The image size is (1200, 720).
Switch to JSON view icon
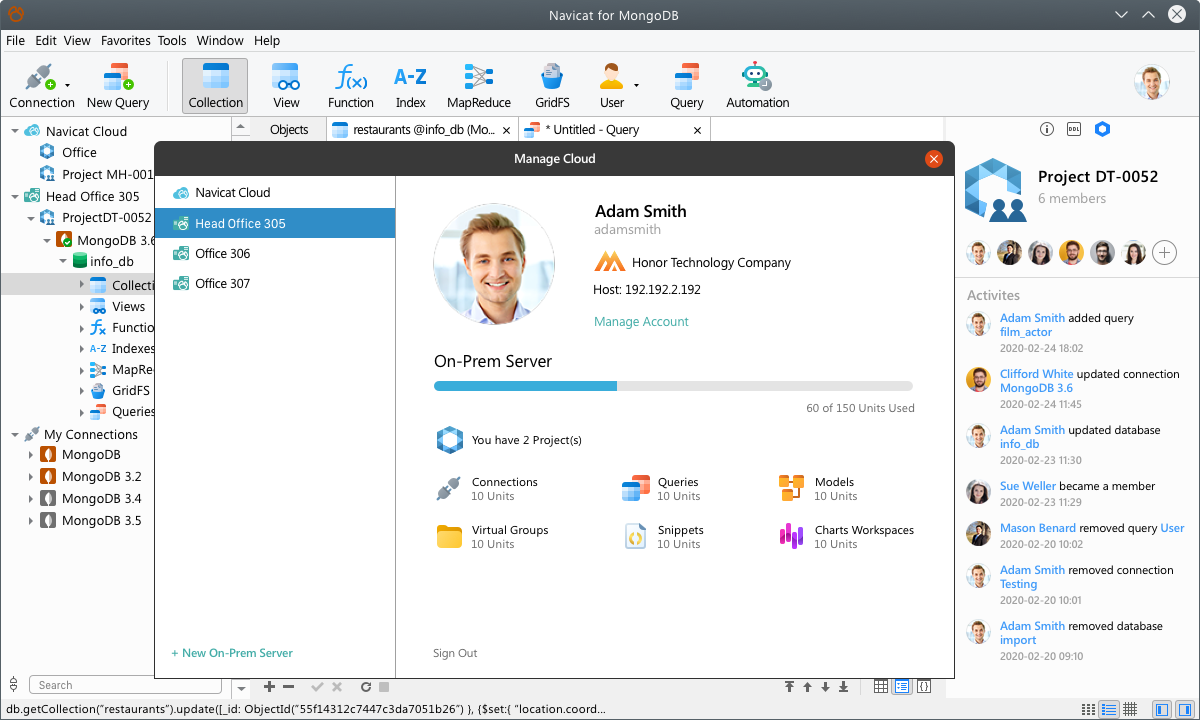924,687
